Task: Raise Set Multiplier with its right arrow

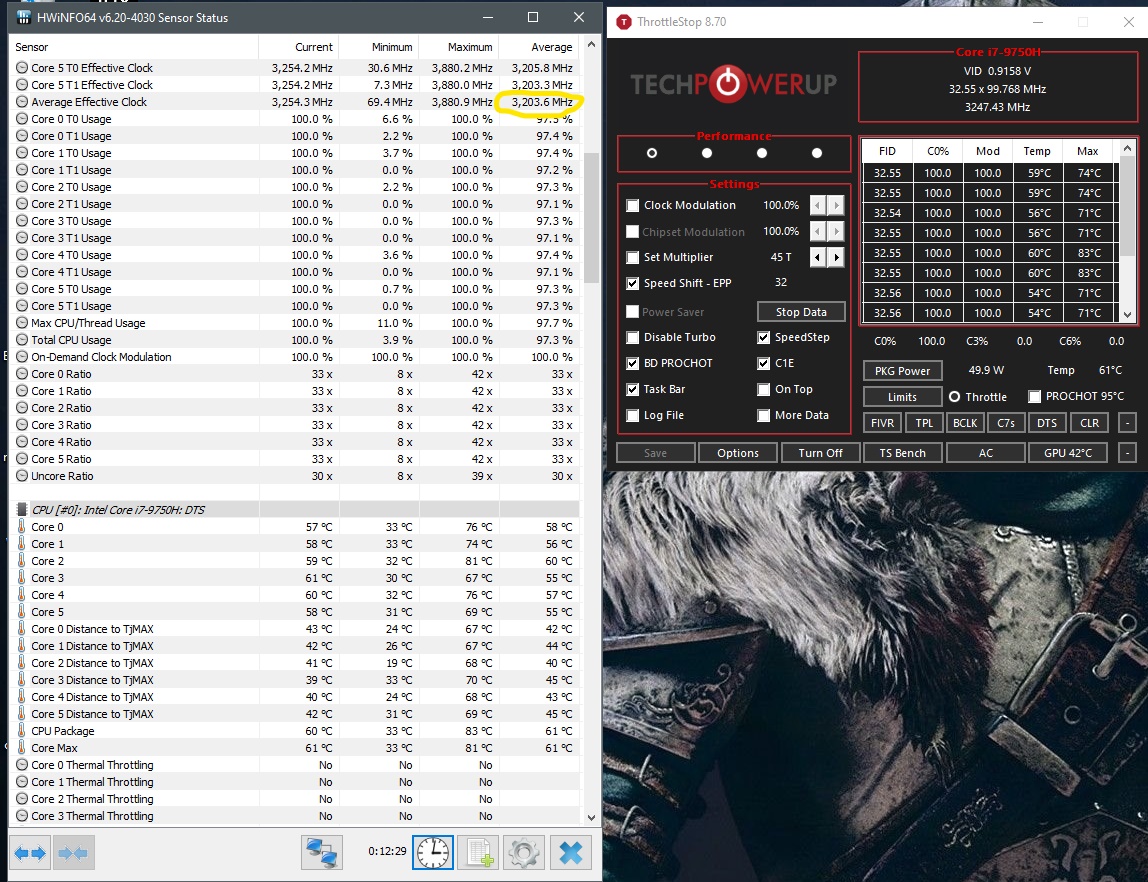Action: click(x=836, y=257)
